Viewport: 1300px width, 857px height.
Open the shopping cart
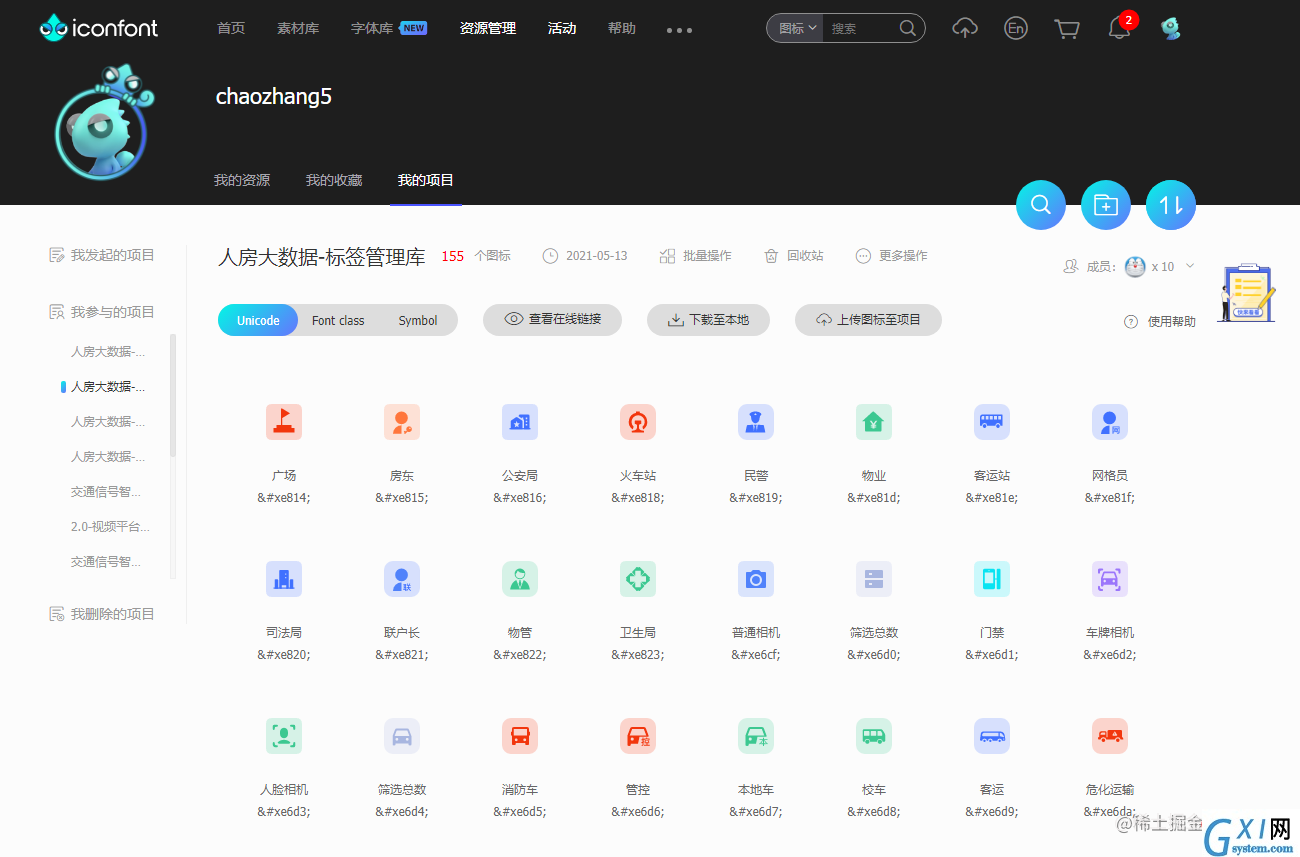(1067, 29)
